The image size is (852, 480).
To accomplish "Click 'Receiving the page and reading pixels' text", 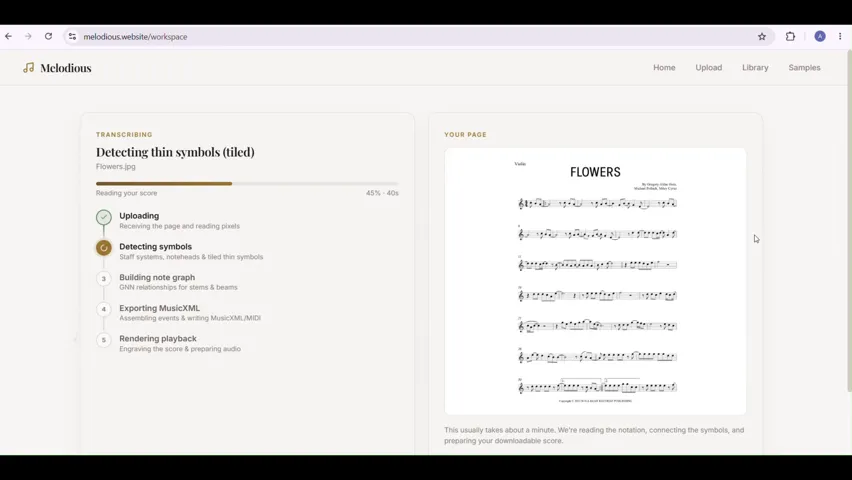I will (179, 226).
